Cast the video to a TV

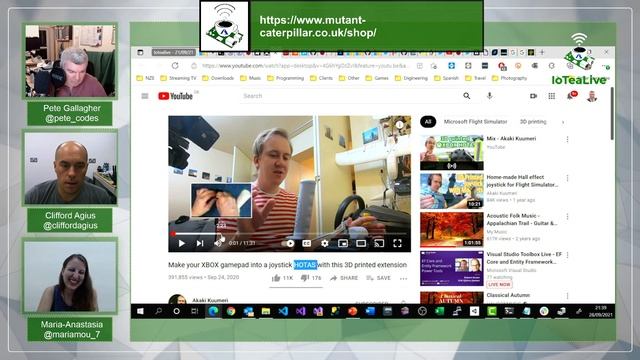pos(379,243)
